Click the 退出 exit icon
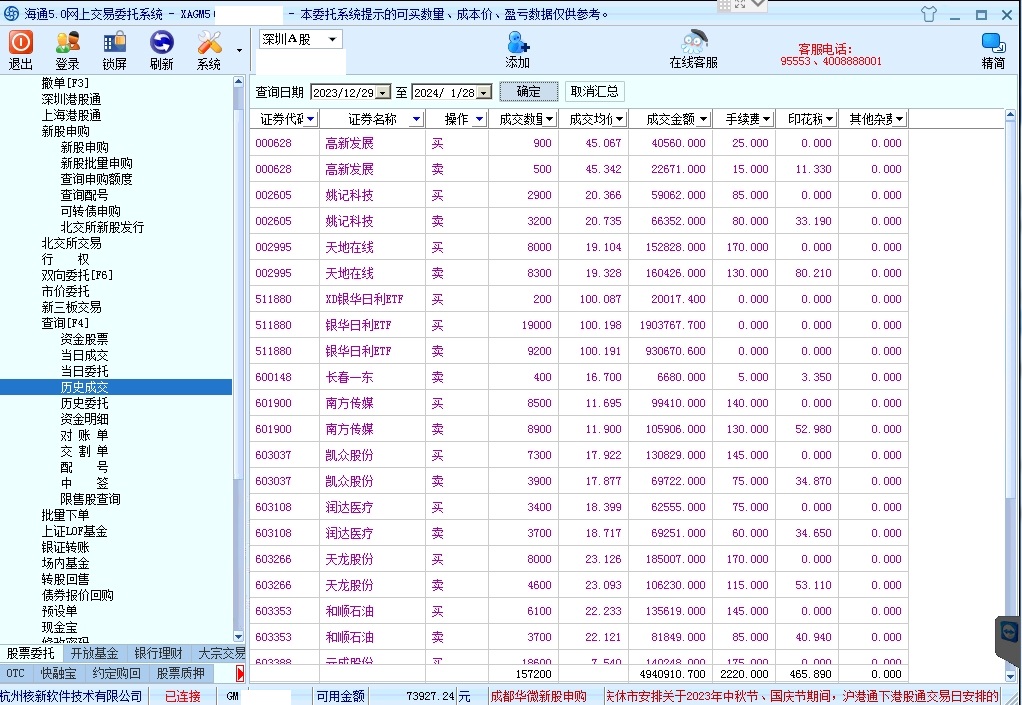The height and width of the screenshot is (705, 1022). pyautogui.click(x=20, y=43)
